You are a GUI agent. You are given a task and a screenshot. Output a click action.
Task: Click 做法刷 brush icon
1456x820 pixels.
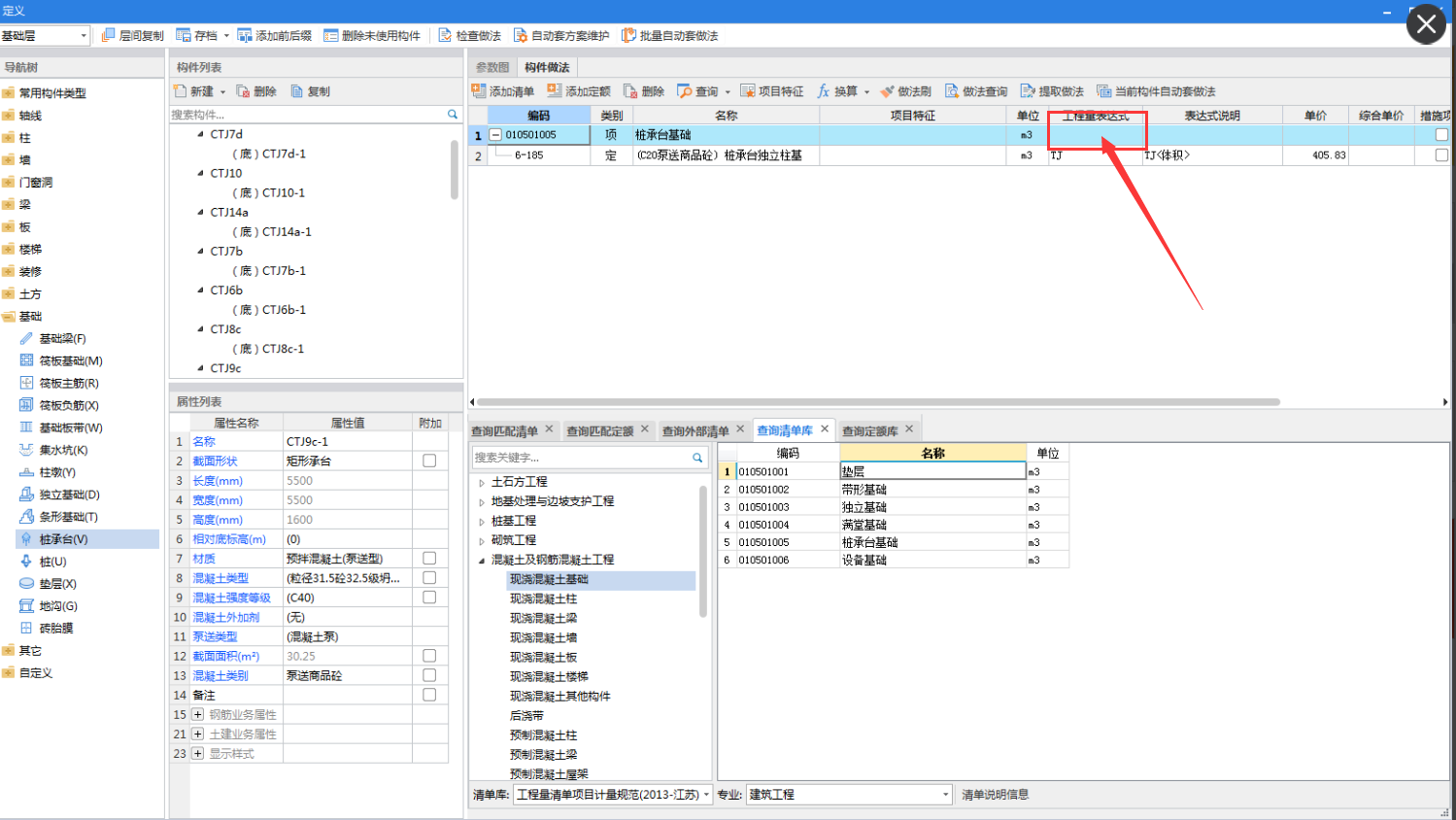point(887,91)
